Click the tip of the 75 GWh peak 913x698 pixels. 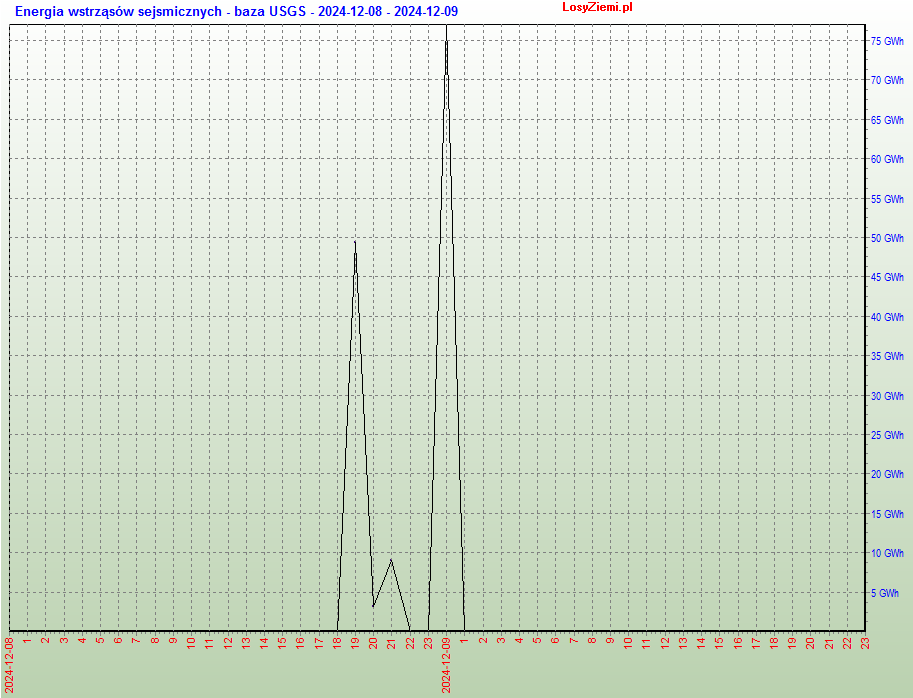coord(446,41)
